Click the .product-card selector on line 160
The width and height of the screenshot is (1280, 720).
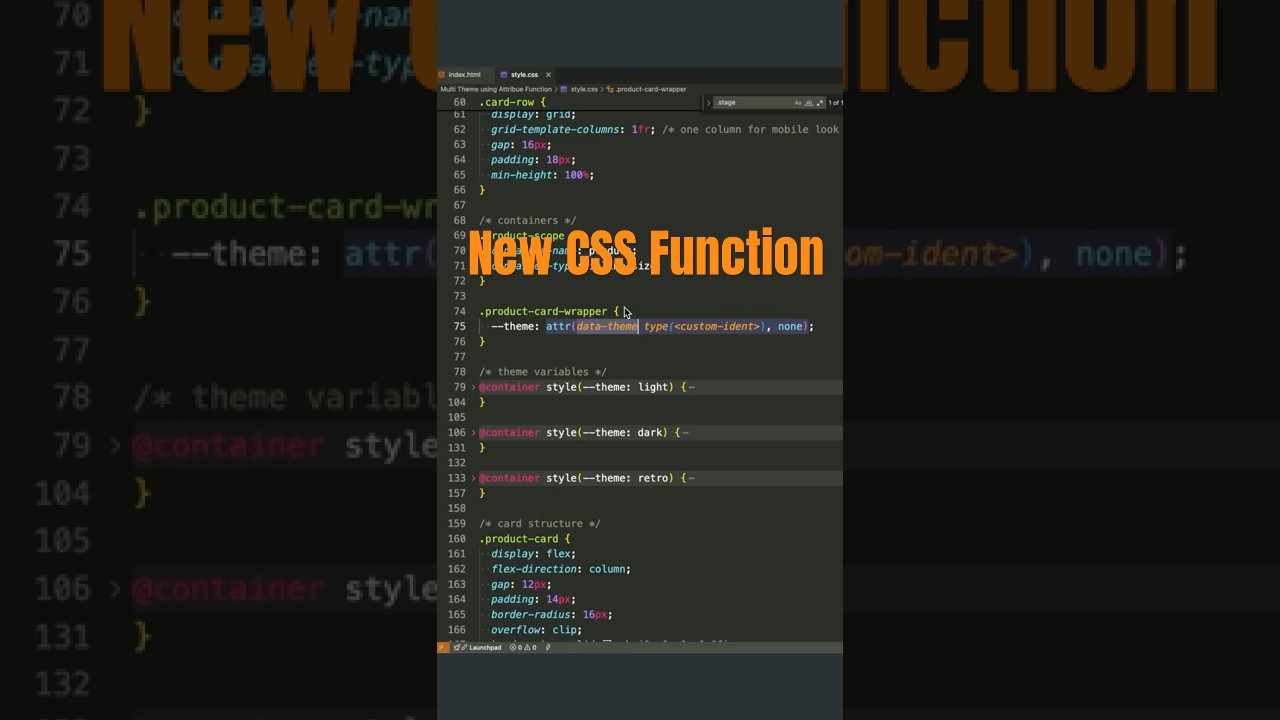point(519,539)
